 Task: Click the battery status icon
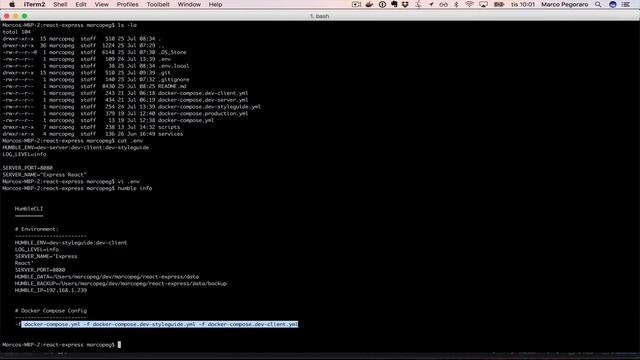tap(499, 4)
